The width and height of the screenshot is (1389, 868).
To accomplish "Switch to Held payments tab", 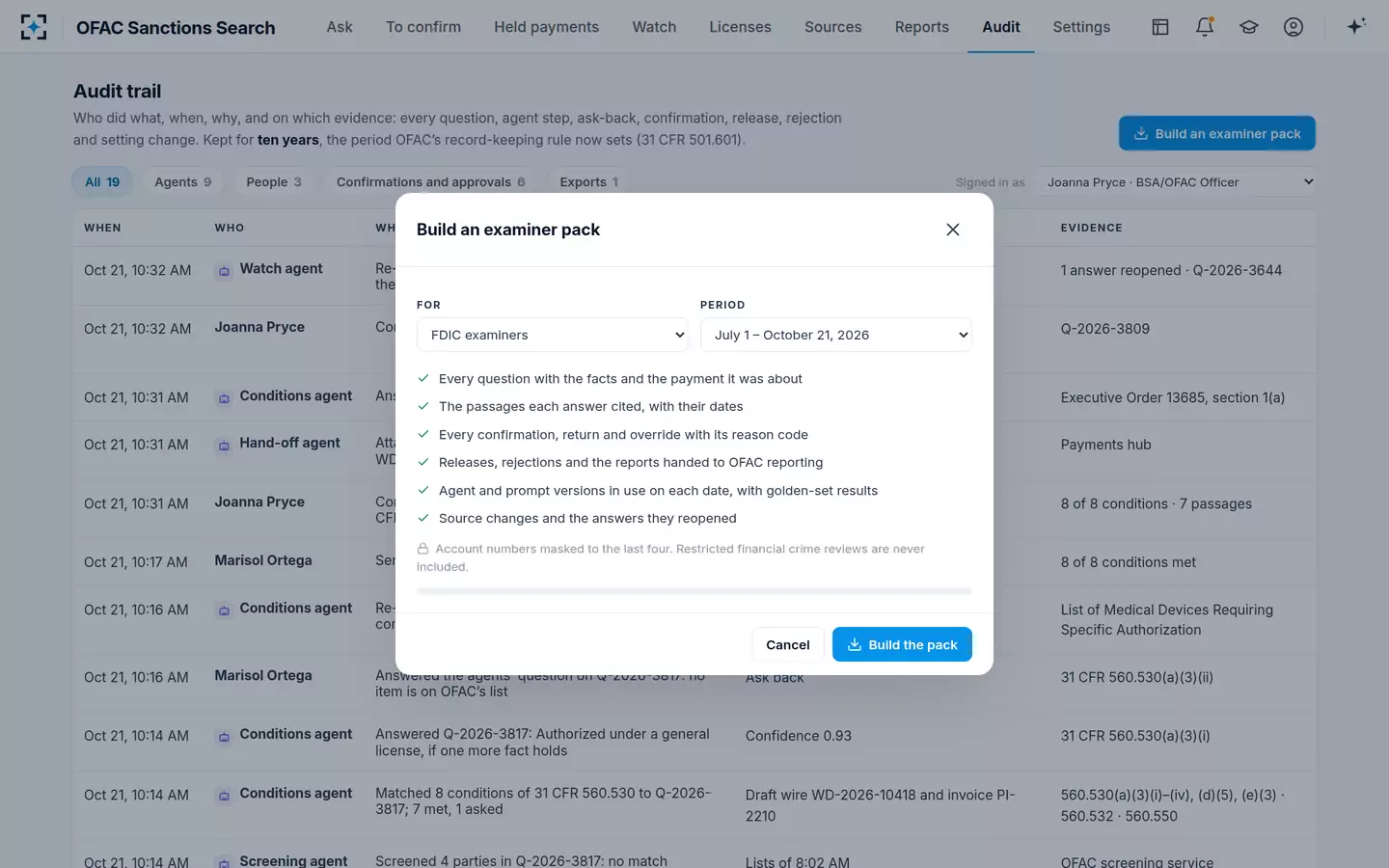I will coord(546,27).
